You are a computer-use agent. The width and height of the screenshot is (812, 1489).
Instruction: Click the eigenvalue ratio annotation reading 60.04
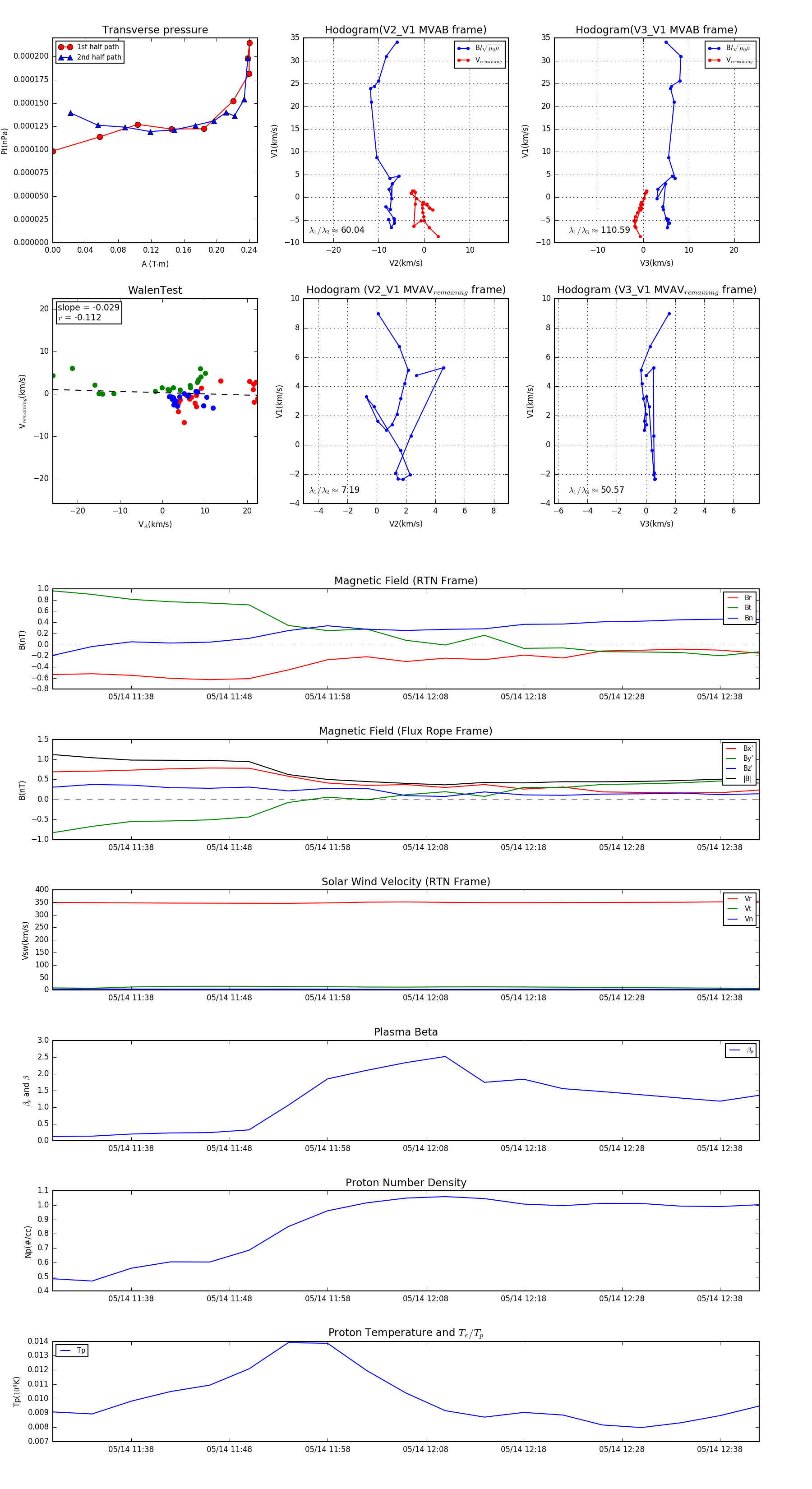pos(337,230)
